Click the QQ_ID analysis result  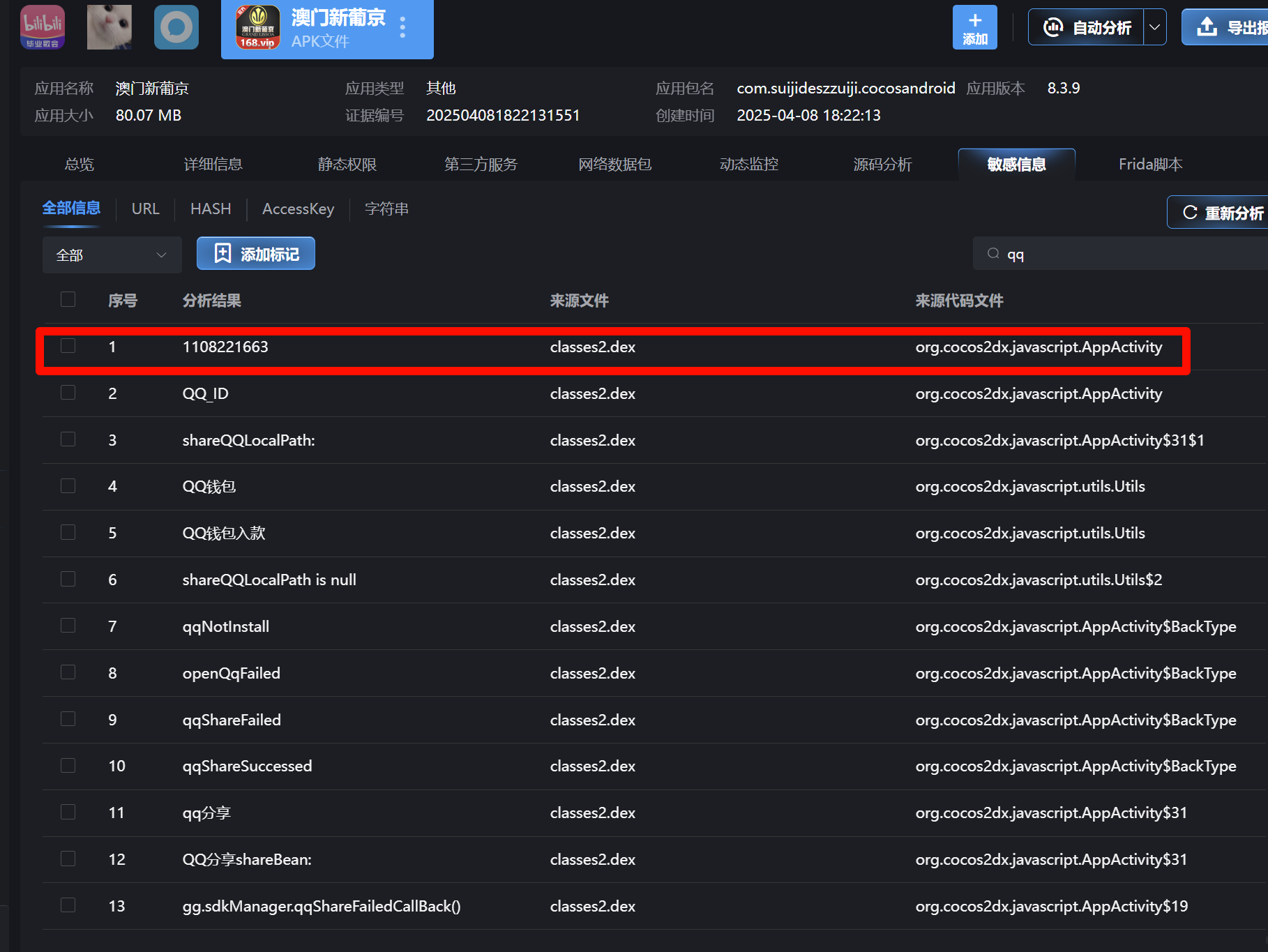[x=206, y=393]
